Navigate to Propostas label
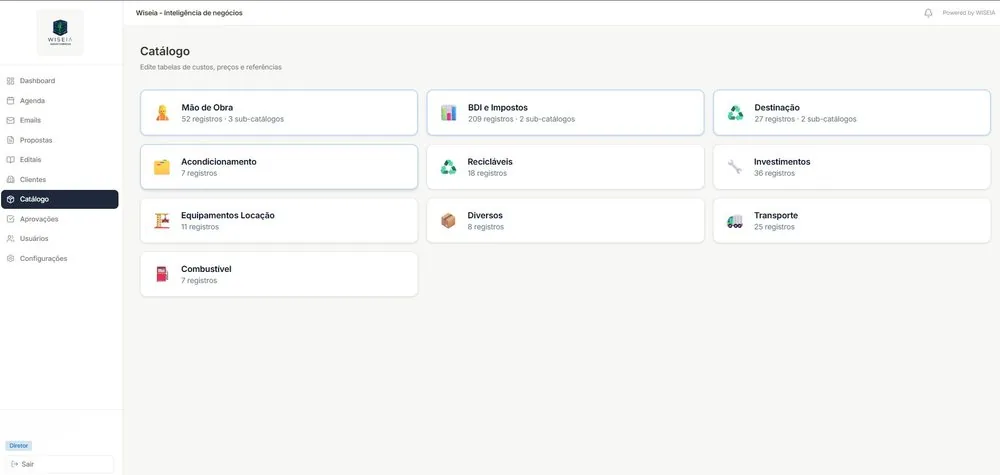 coord(36,140)
